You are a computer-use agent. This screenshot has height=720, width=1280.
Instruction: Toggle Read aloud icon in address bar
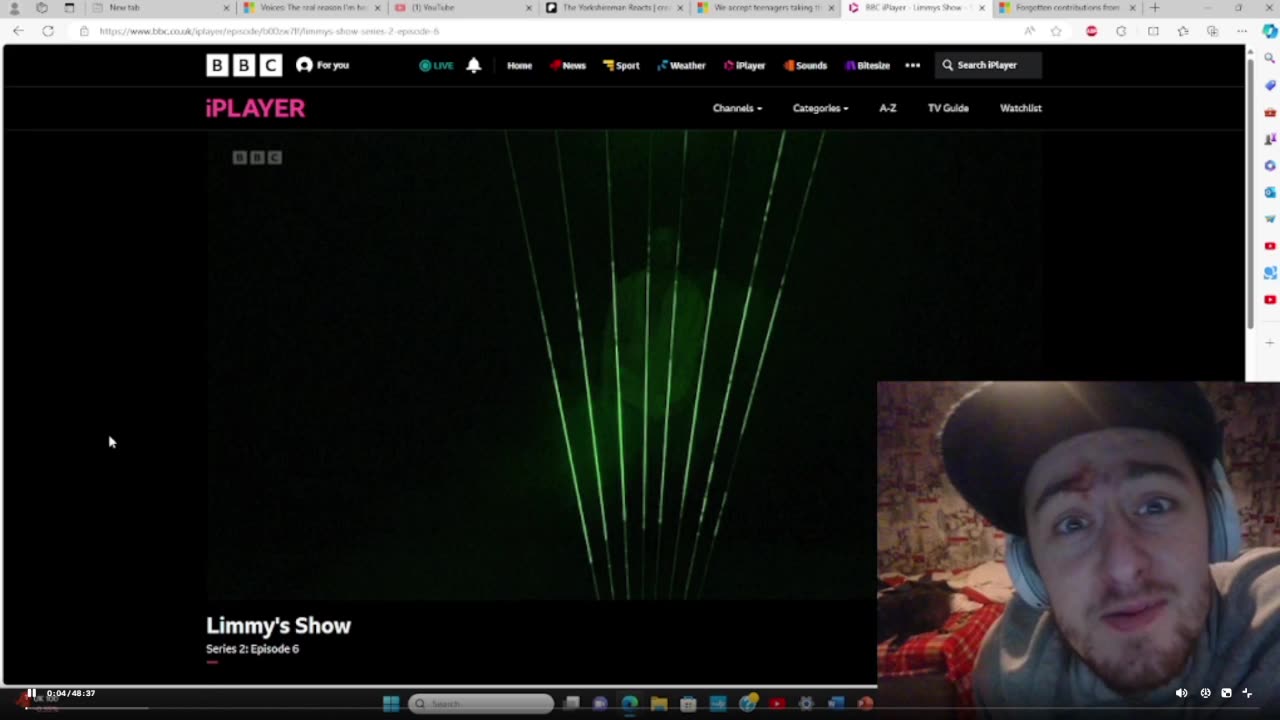[x=1029, y=31]
